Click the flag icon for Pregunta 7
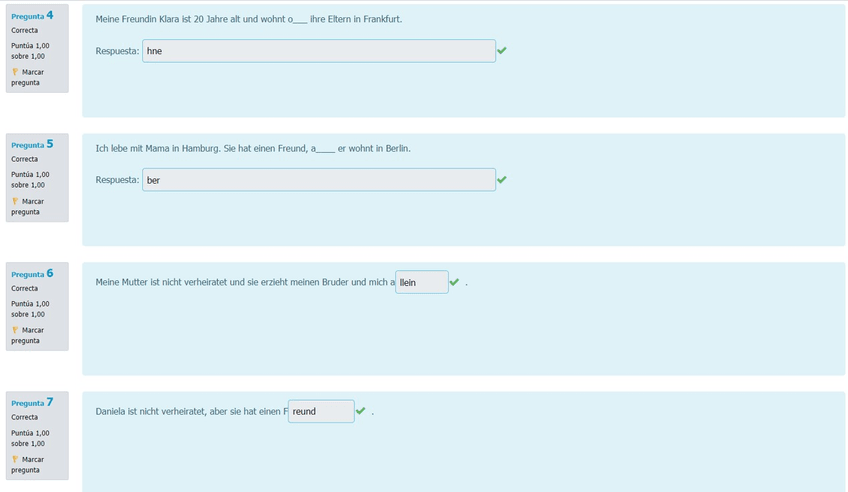Screen dimensions: 848x492 (15, 459)
